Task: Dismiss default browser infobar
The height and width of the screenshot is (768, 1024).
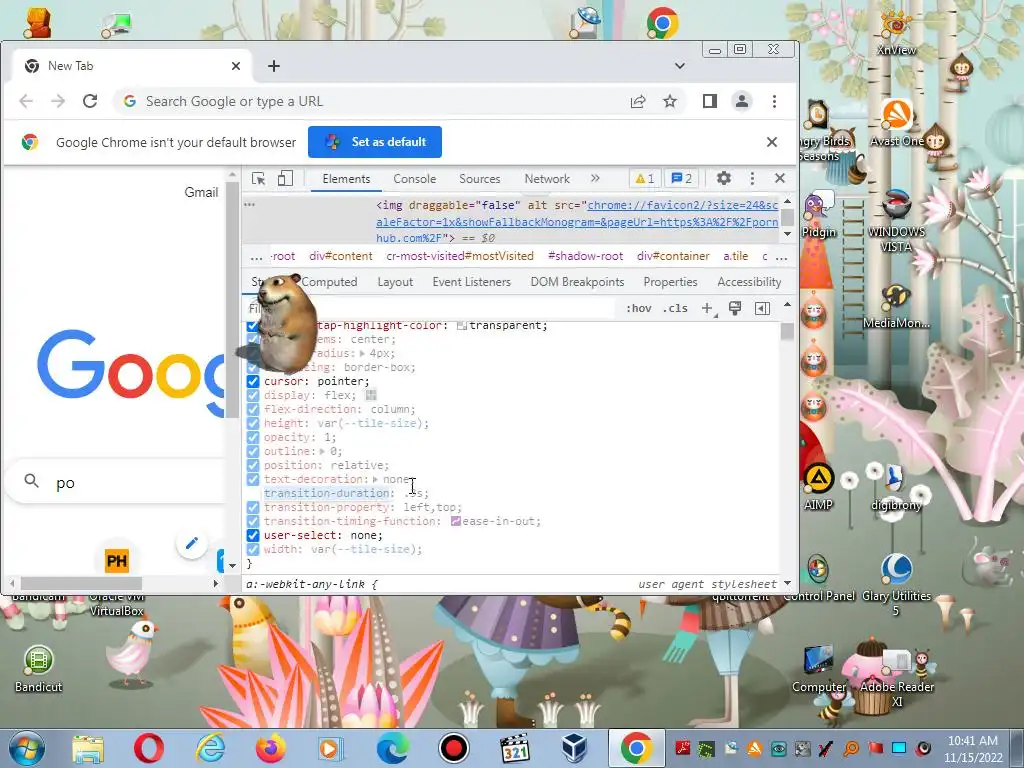Action: (772, 142)
